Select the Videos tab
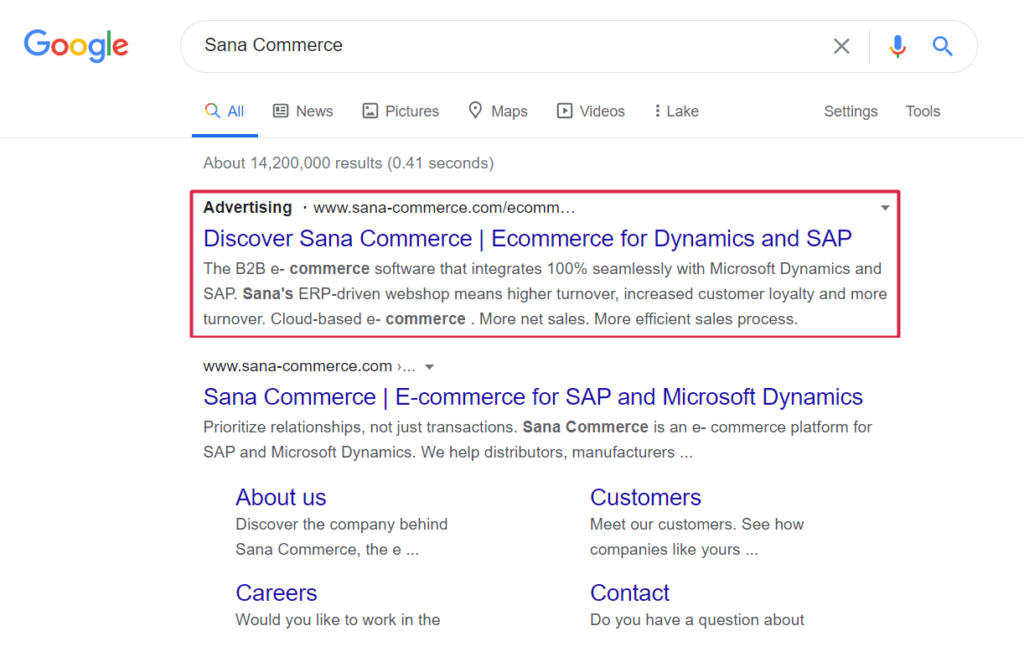Viewport: 1024px width, 657px height. [591, 111]
